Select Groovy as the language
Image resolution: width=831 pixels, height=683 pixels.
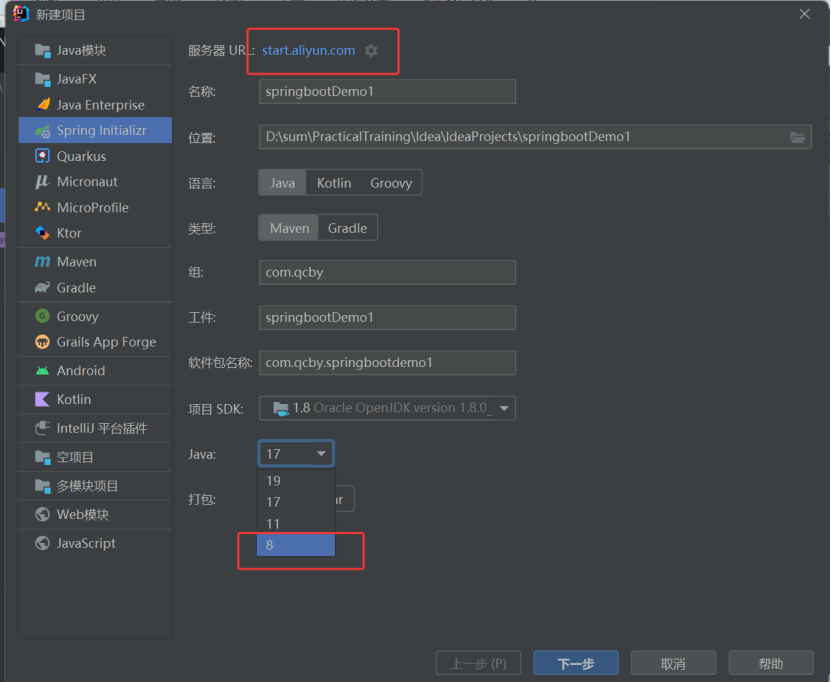[391, 183]
